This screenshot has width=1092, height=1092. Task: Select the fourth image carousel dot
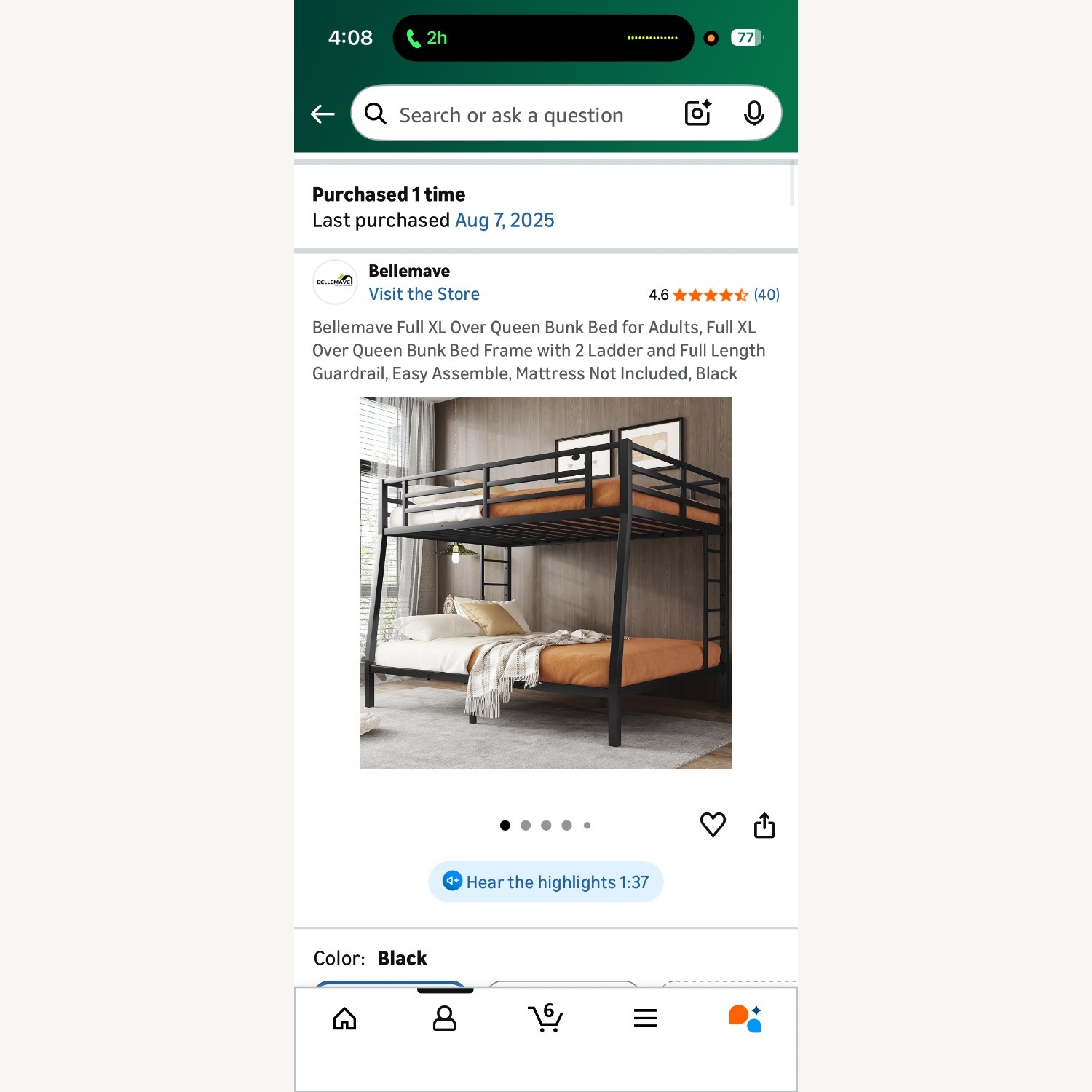566,826
